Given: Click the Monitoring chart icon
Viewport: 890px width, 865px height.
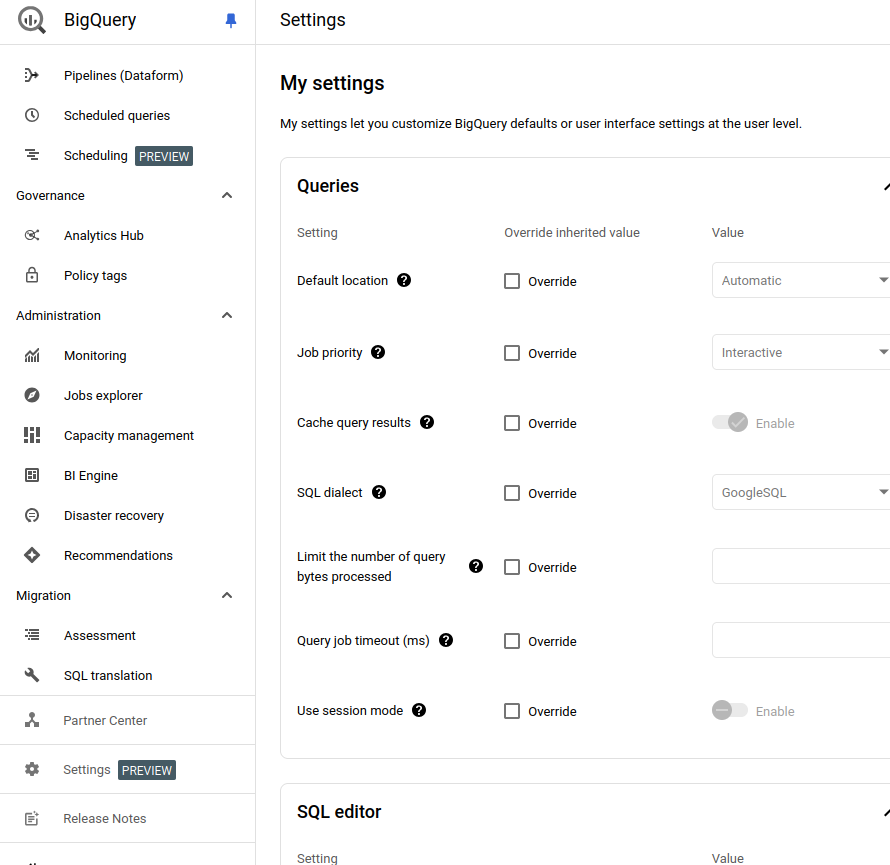Looking at the screenshot, I should pos(32,355).
